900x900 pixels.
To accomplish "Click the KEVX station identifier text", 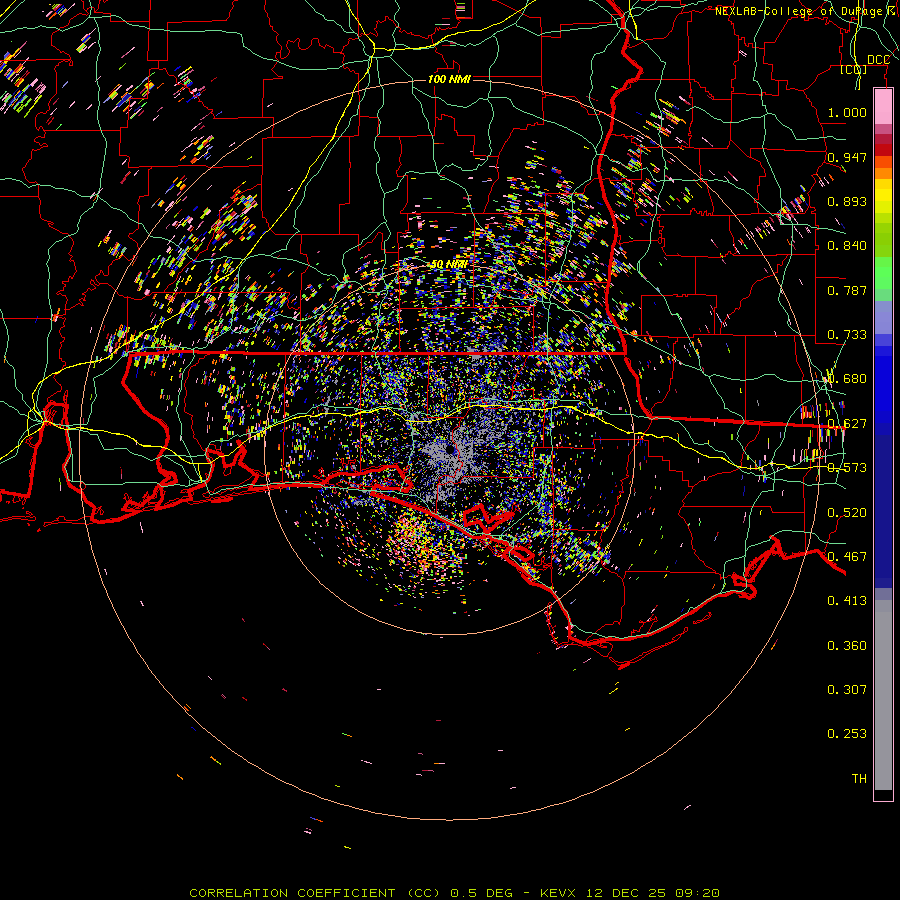I will pos(557,893).
